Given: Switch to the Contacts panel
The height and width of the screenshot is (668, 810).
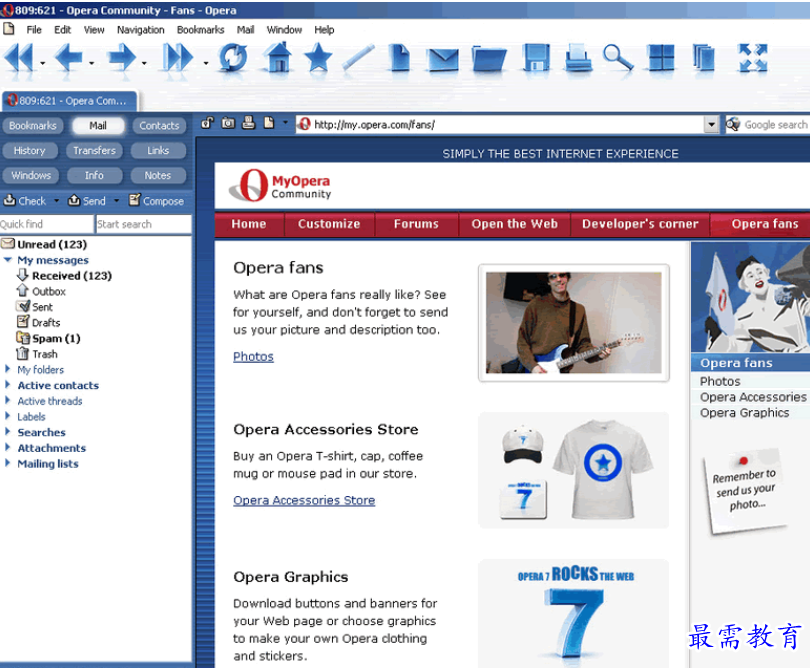Looking at the screenshot, I should pos(159,126).
